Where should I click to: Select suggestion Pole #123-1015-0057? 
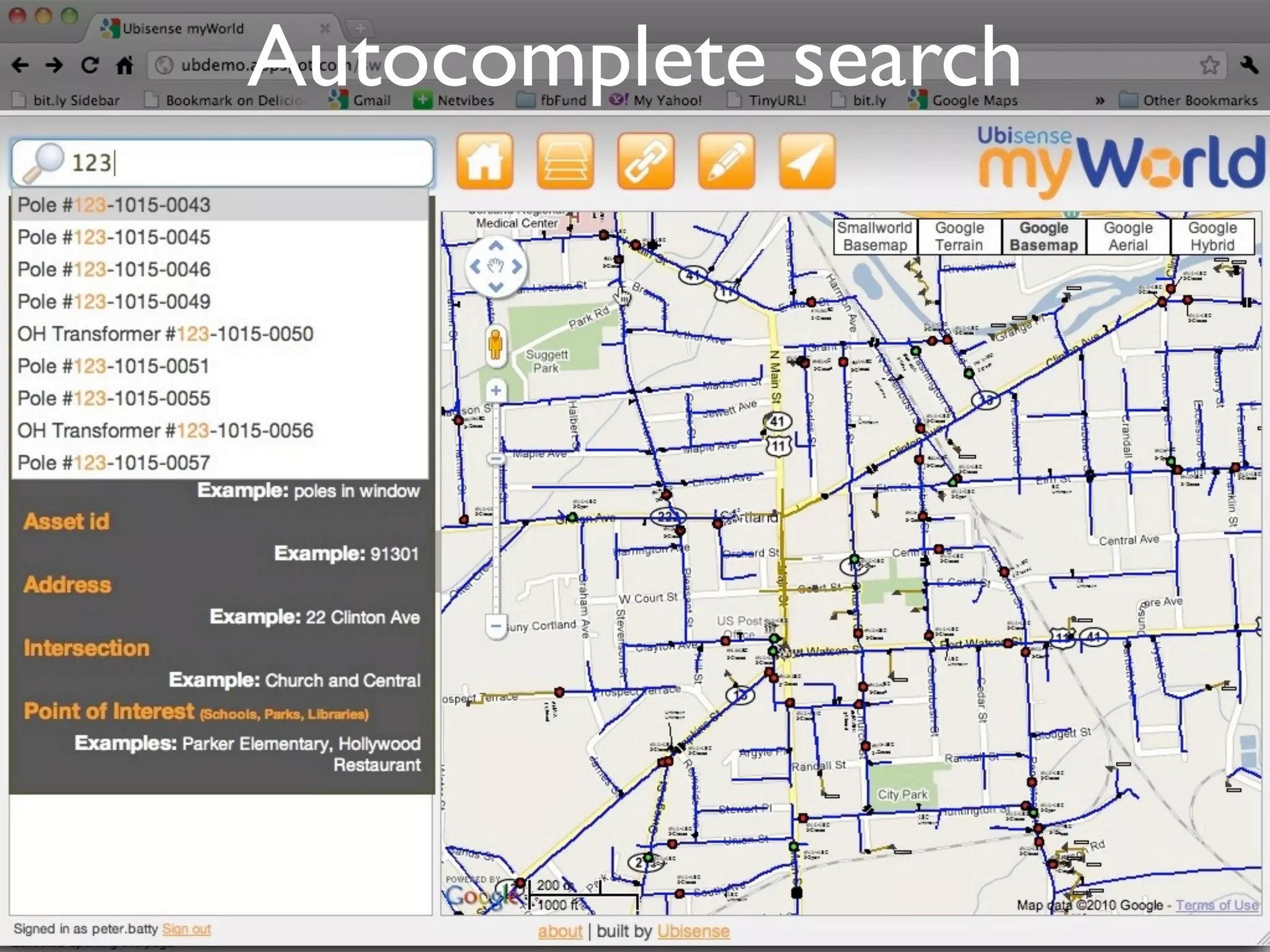point(220,463)
